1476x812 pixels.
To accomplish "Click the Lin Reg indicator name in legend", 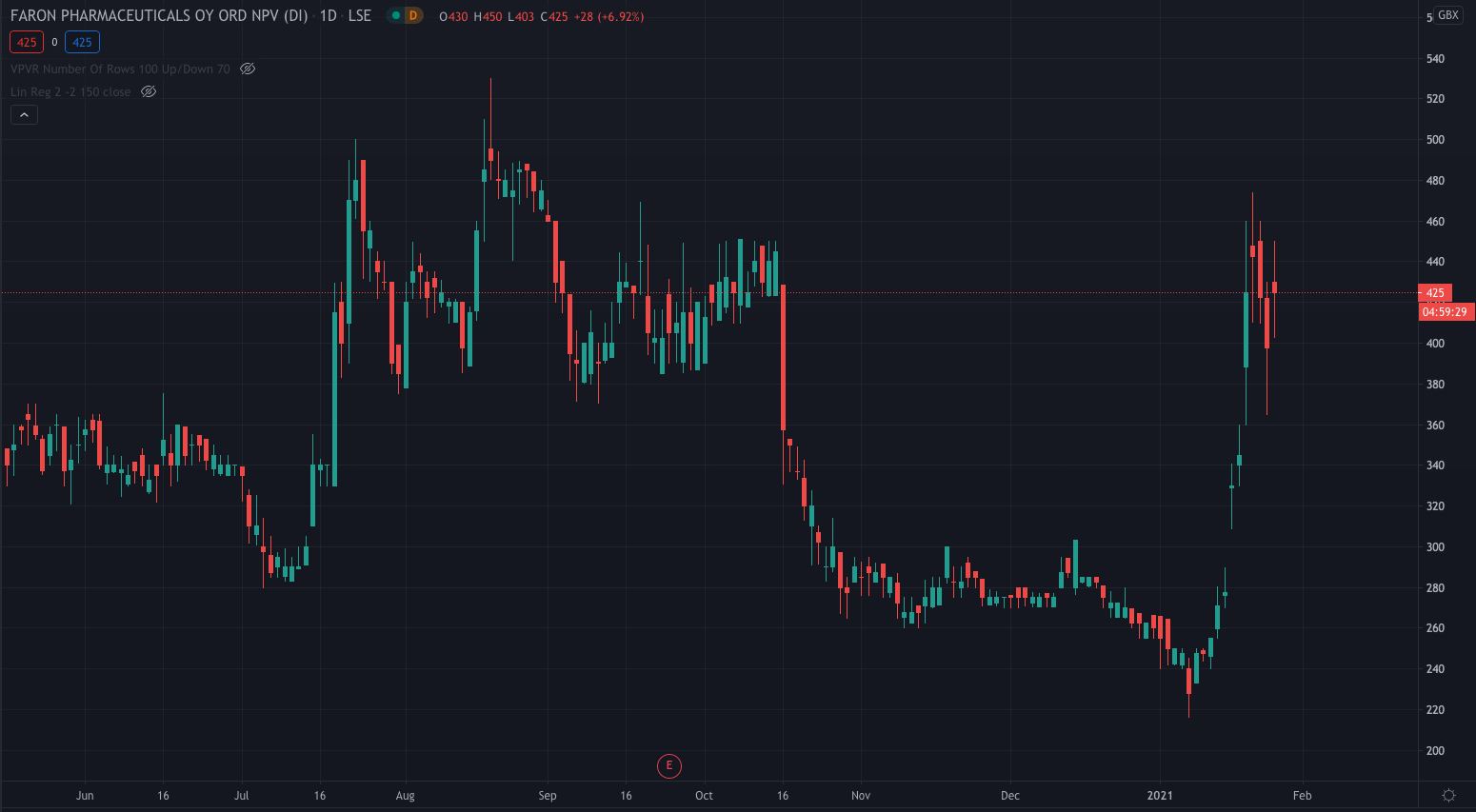I will point(70,91).
